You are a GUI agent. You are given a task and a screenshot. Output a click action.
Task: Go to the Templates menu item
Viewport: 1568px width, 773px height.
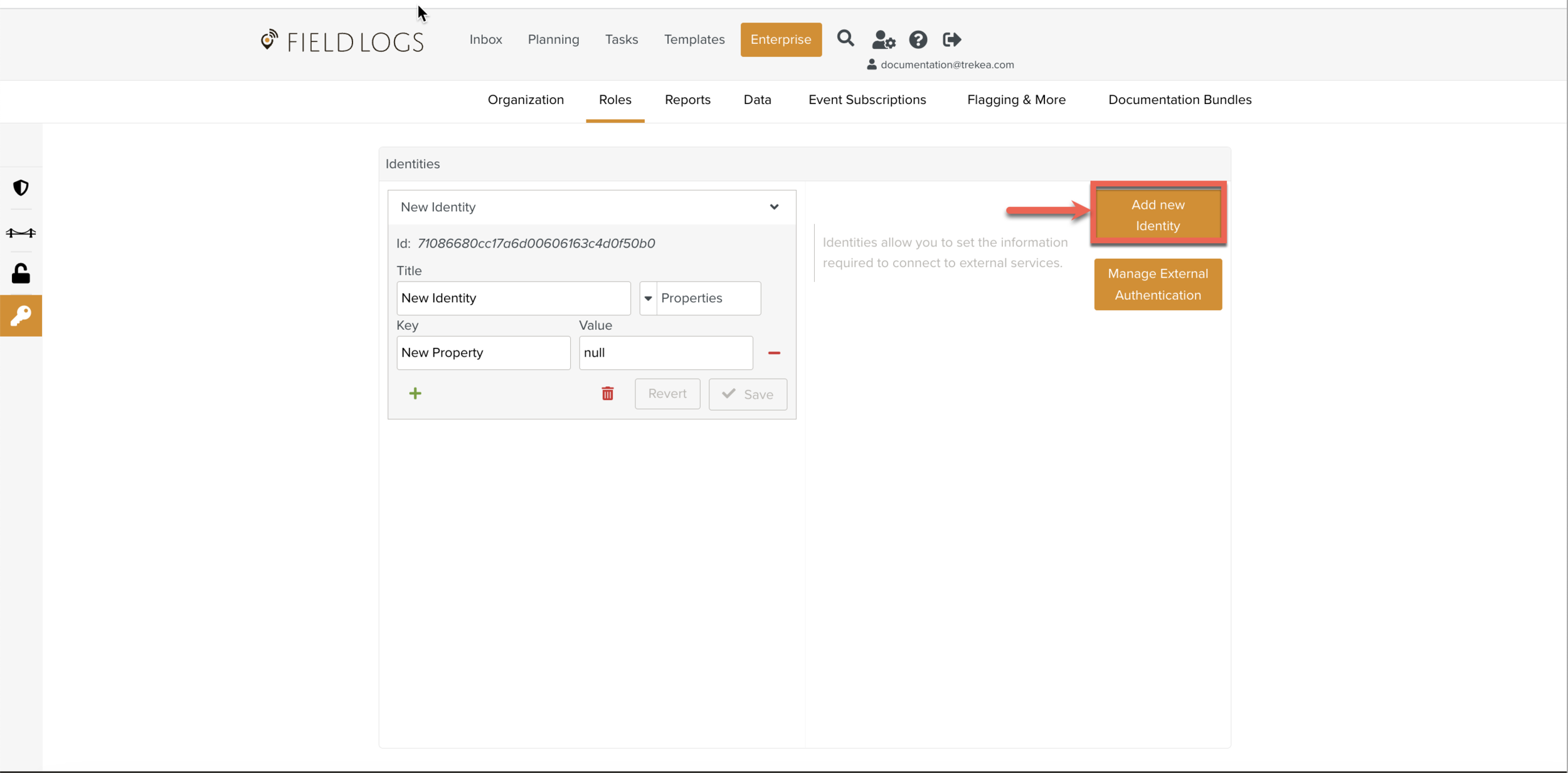(694, 39)
